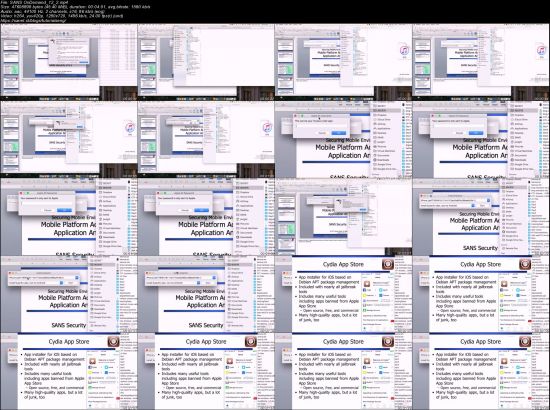Screen dimensions: 550x410
Task: Open the URL field dropdown in the twelfth frame dialog
Action: (488, 200)
